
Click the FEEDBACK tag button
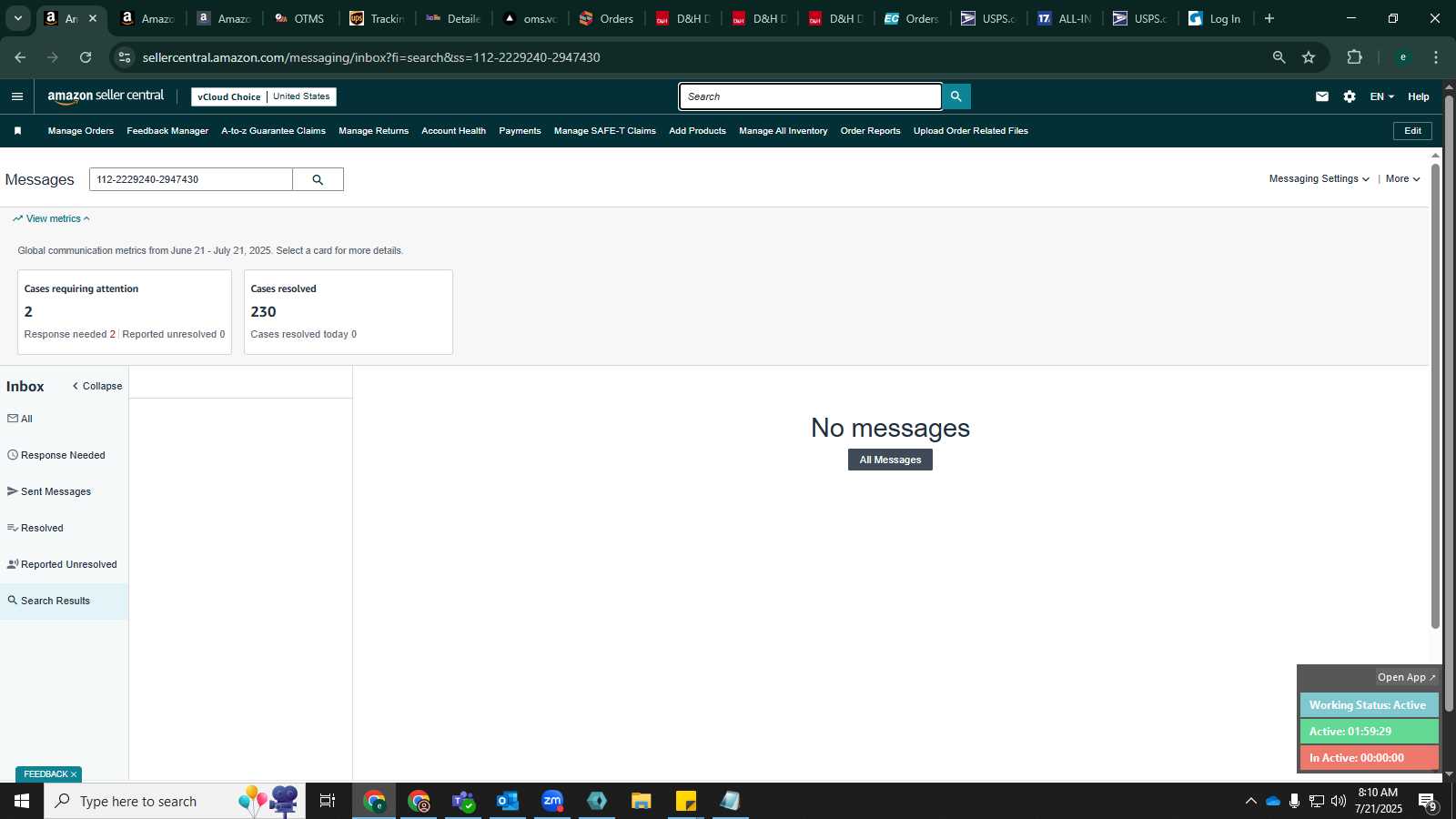tap(49, 774)
